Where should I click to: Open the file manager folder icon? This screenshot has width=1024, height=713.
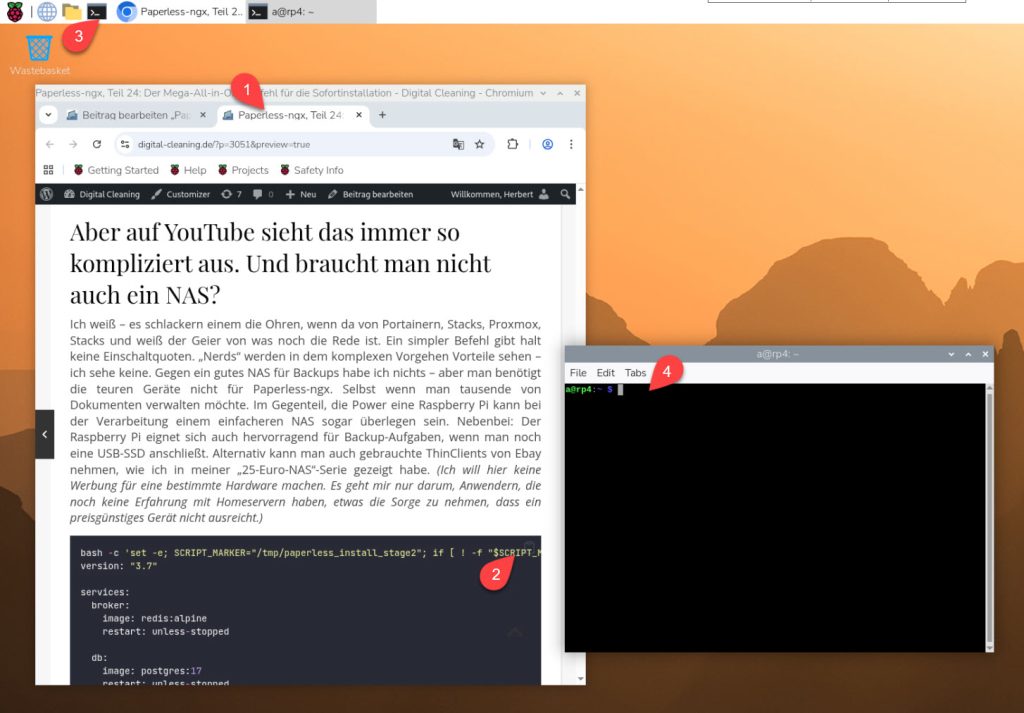pos(72,12)
